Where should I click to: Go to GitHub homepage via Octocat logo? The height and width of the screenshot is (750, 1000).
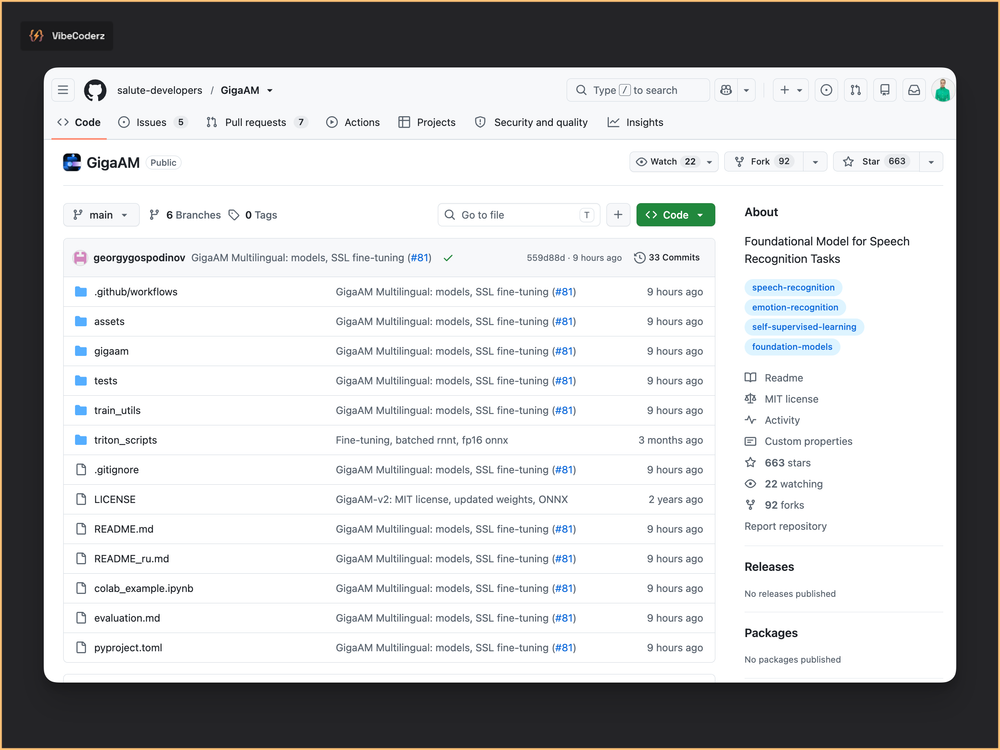[96, 90]
